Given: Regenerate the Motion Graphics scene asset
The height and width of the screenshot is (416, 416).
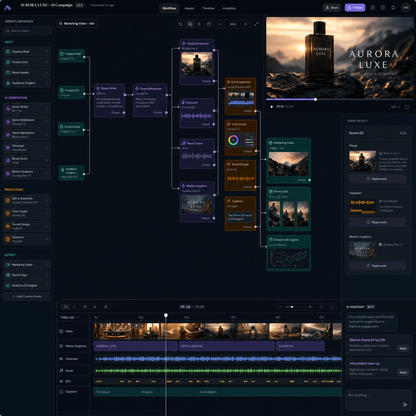Looking at the screenshot, I should click(x=377, y=266).
